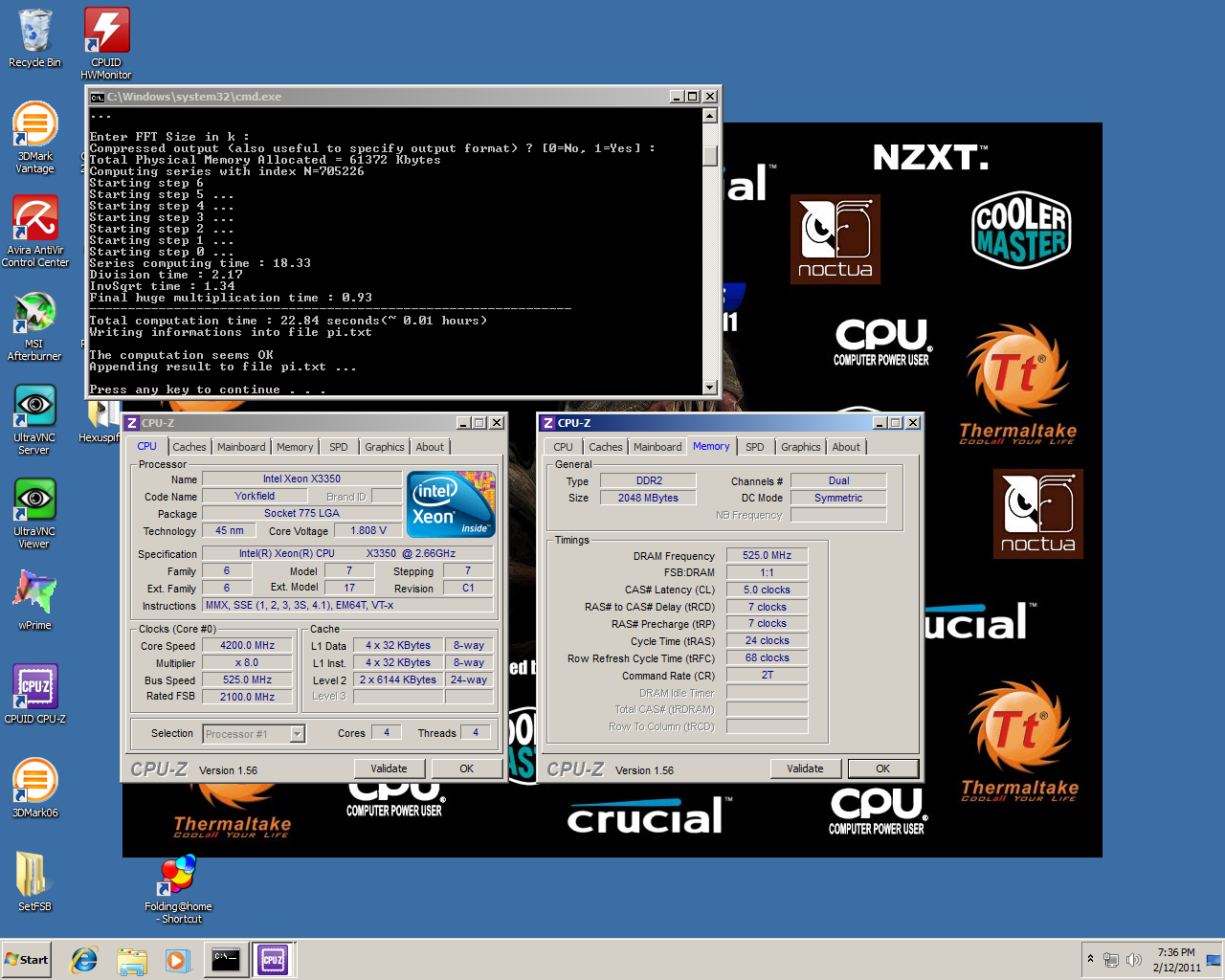Click Validate in left CPU-Z window
Screen dimensions: 1225x980
(x=389, y=768)
